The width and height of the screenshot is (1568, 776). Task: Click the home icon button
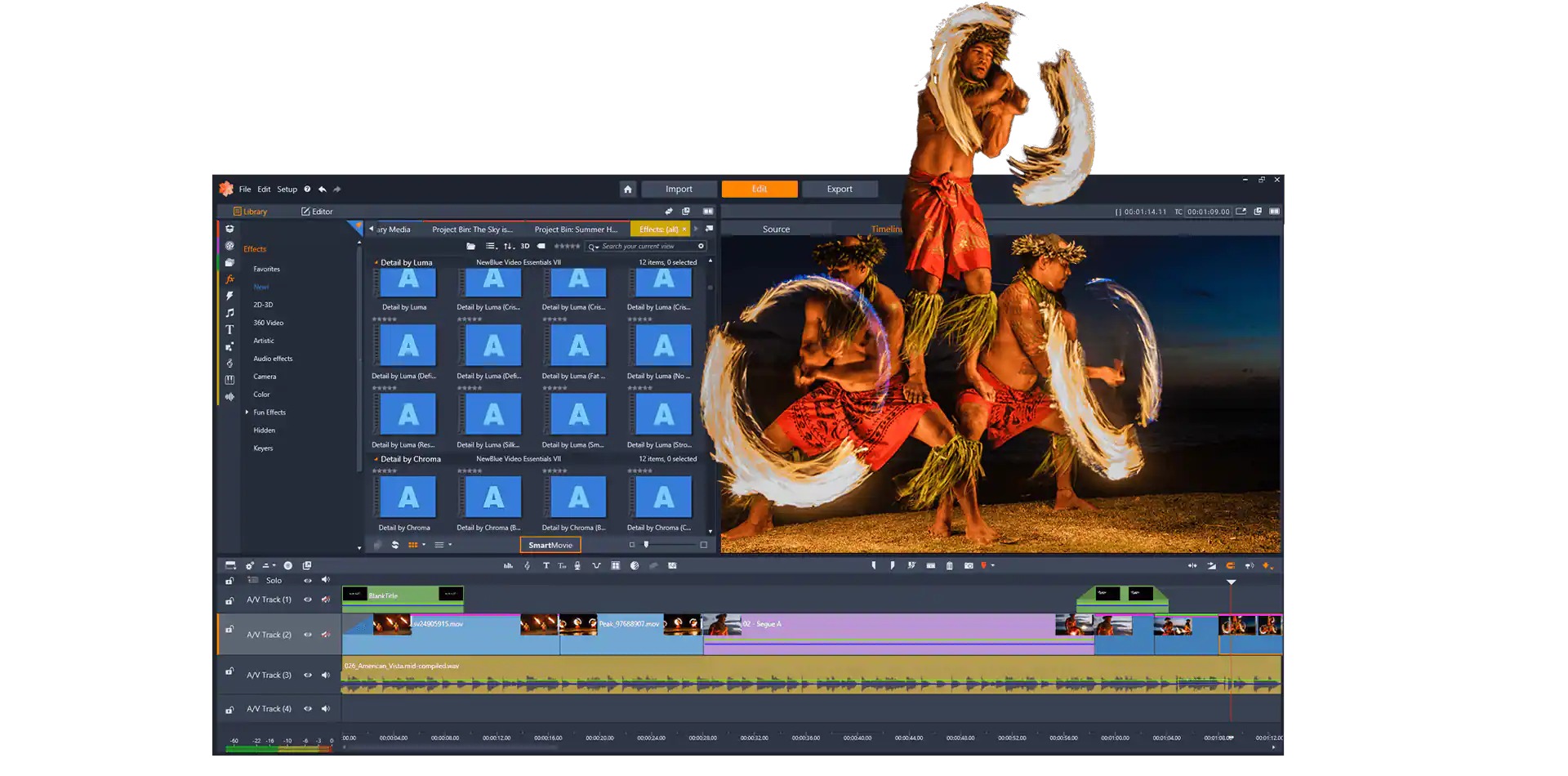pyautogui.click(x=628, y=190)
